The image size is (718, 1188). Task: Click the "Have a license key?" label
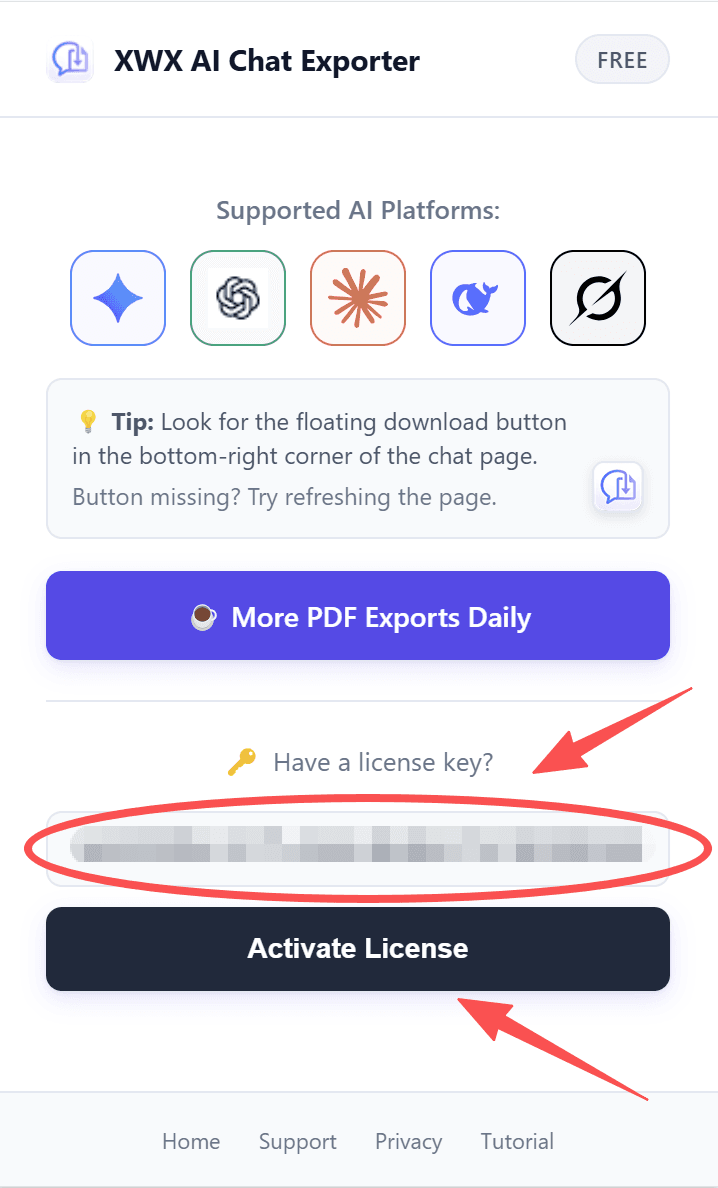(x=383, y=763)
